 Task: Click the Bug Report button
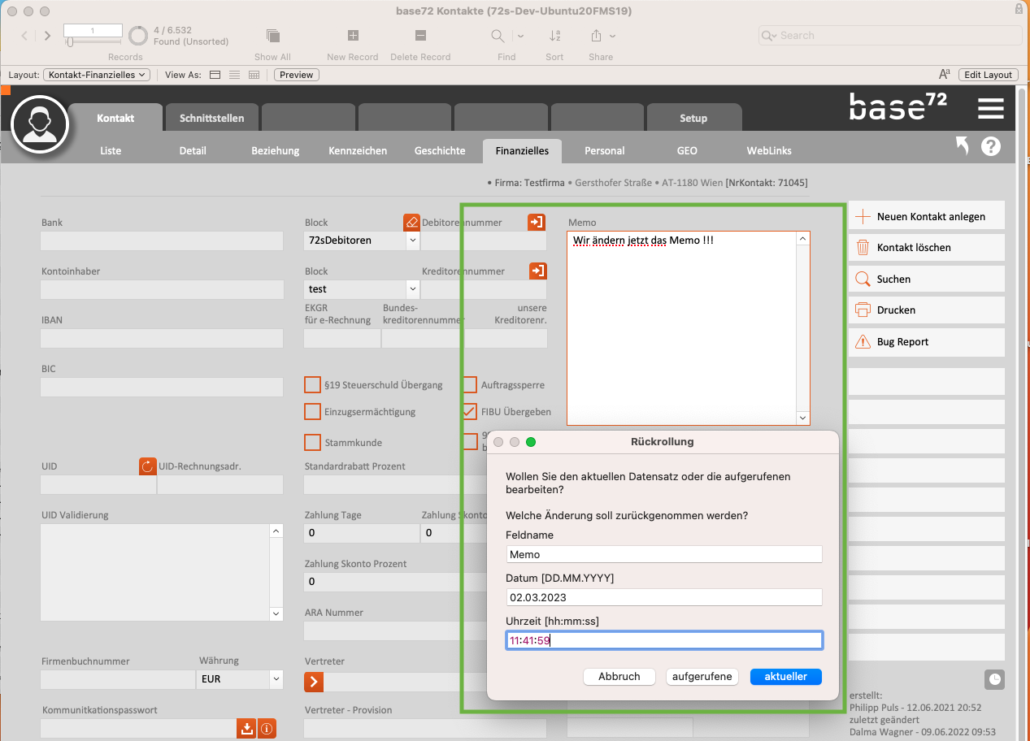click(926, 342)
